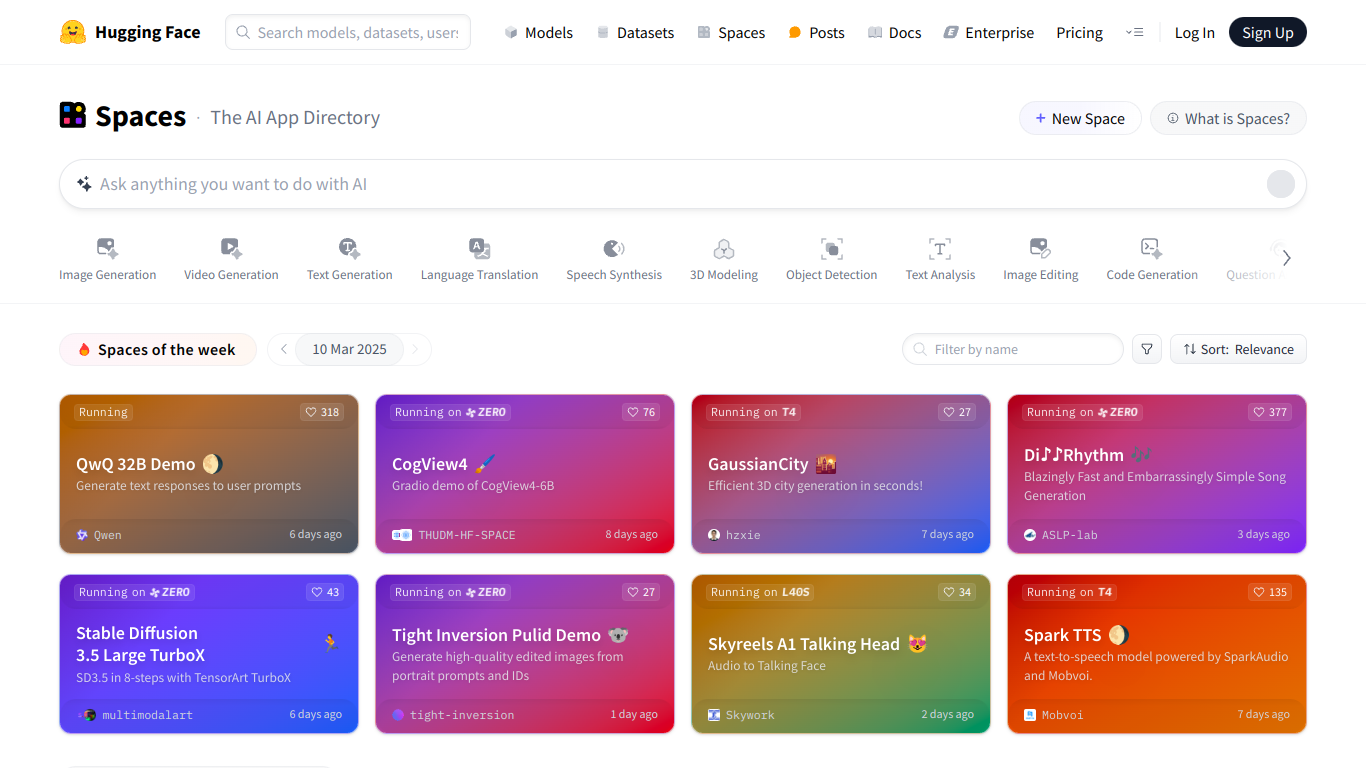1366x768 pixels.
Task: Click the Ask anything AI search box
Action: click(x=683, y=184)
